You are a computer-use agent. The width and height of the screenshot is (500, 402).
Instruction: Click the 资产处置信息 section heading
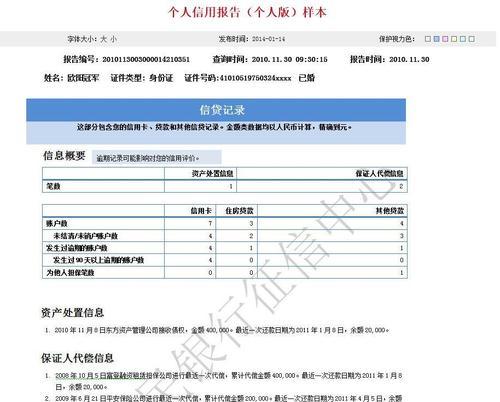[x=72, y=313]
